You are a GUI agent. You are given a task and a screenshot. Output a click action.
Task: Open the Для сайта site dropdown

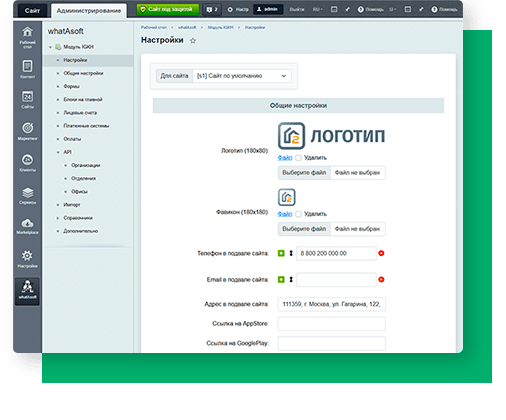coord(242,76)
